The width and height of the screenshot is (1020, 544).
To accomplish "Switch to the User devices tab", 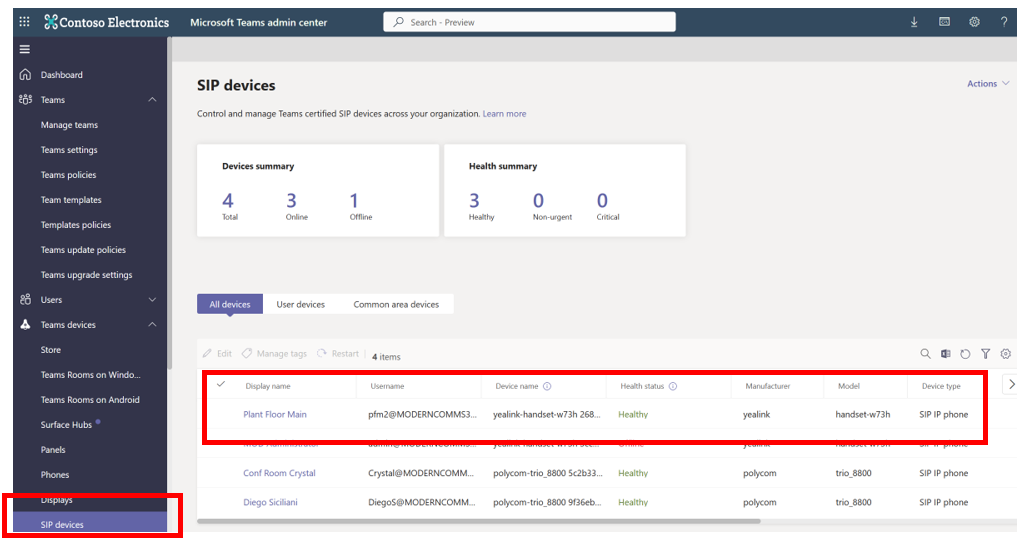I will coord(301,304).
